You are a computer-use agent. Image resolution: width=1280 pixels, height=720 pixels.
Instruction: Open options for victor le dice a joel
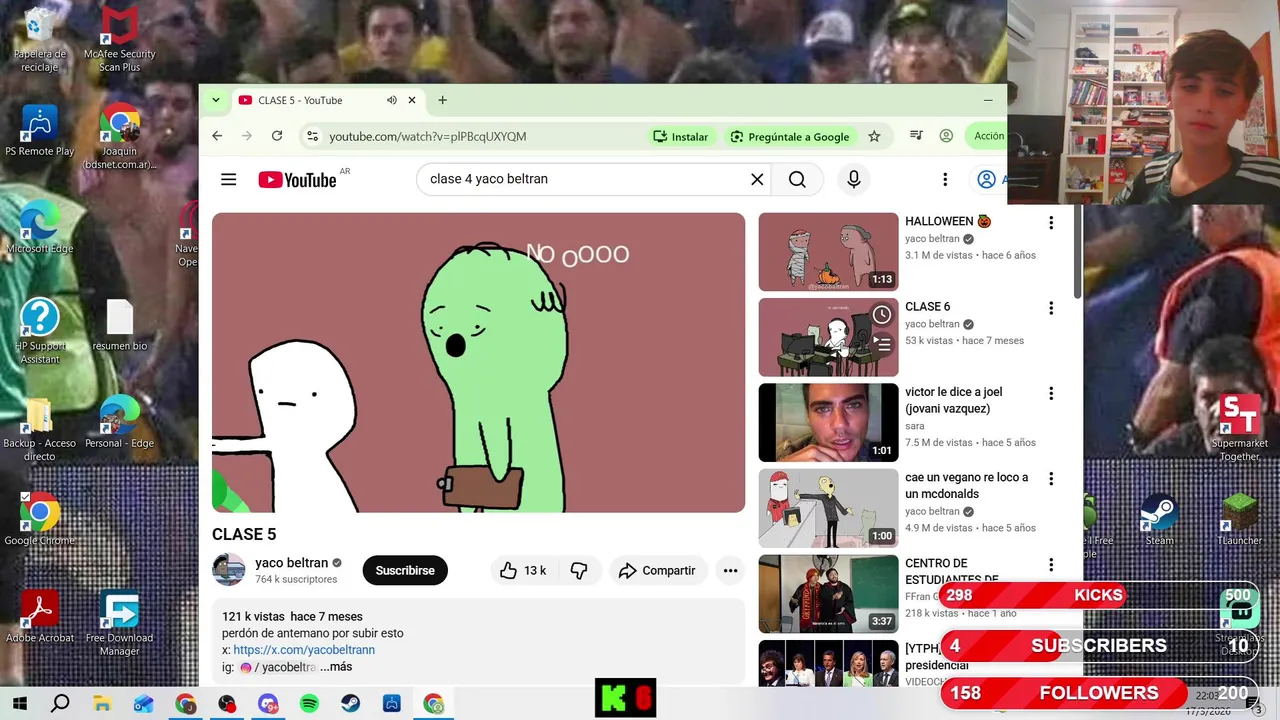point(1051,394)
